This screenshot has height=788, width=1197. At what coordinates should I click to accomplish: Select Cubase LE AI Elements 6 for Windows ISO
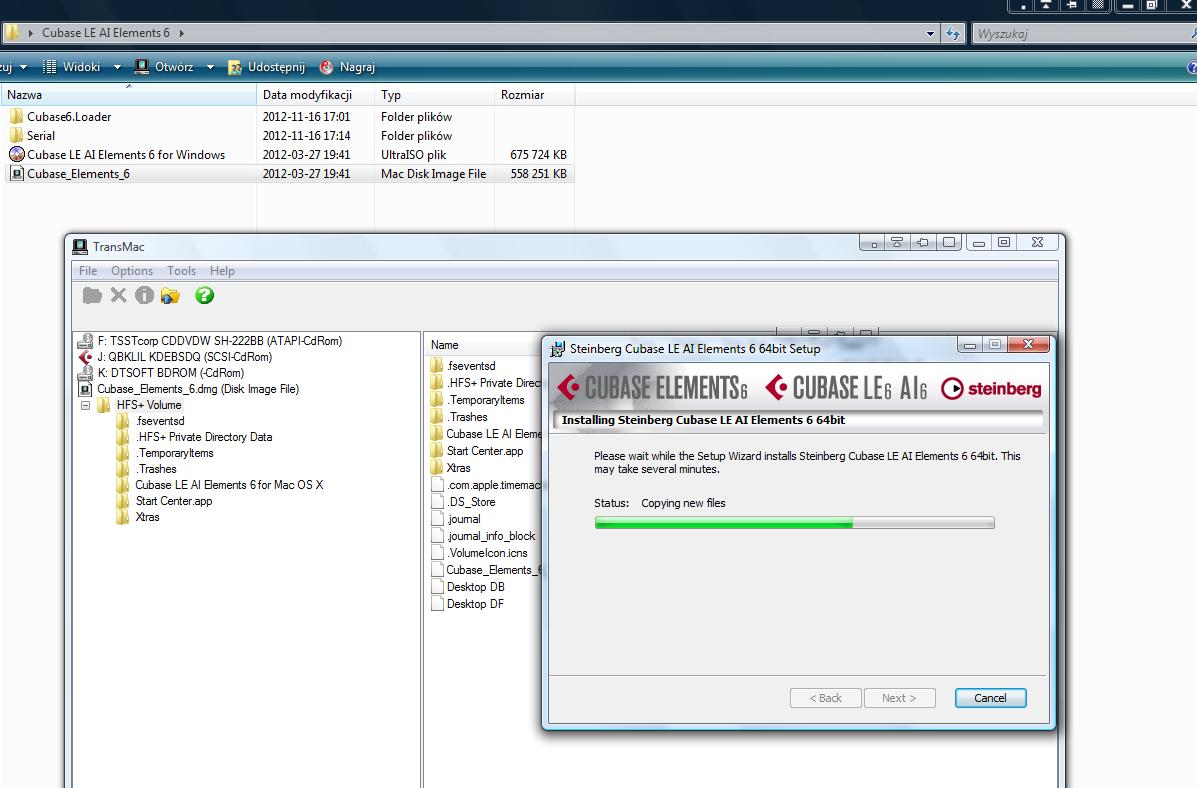pos(126,154)
